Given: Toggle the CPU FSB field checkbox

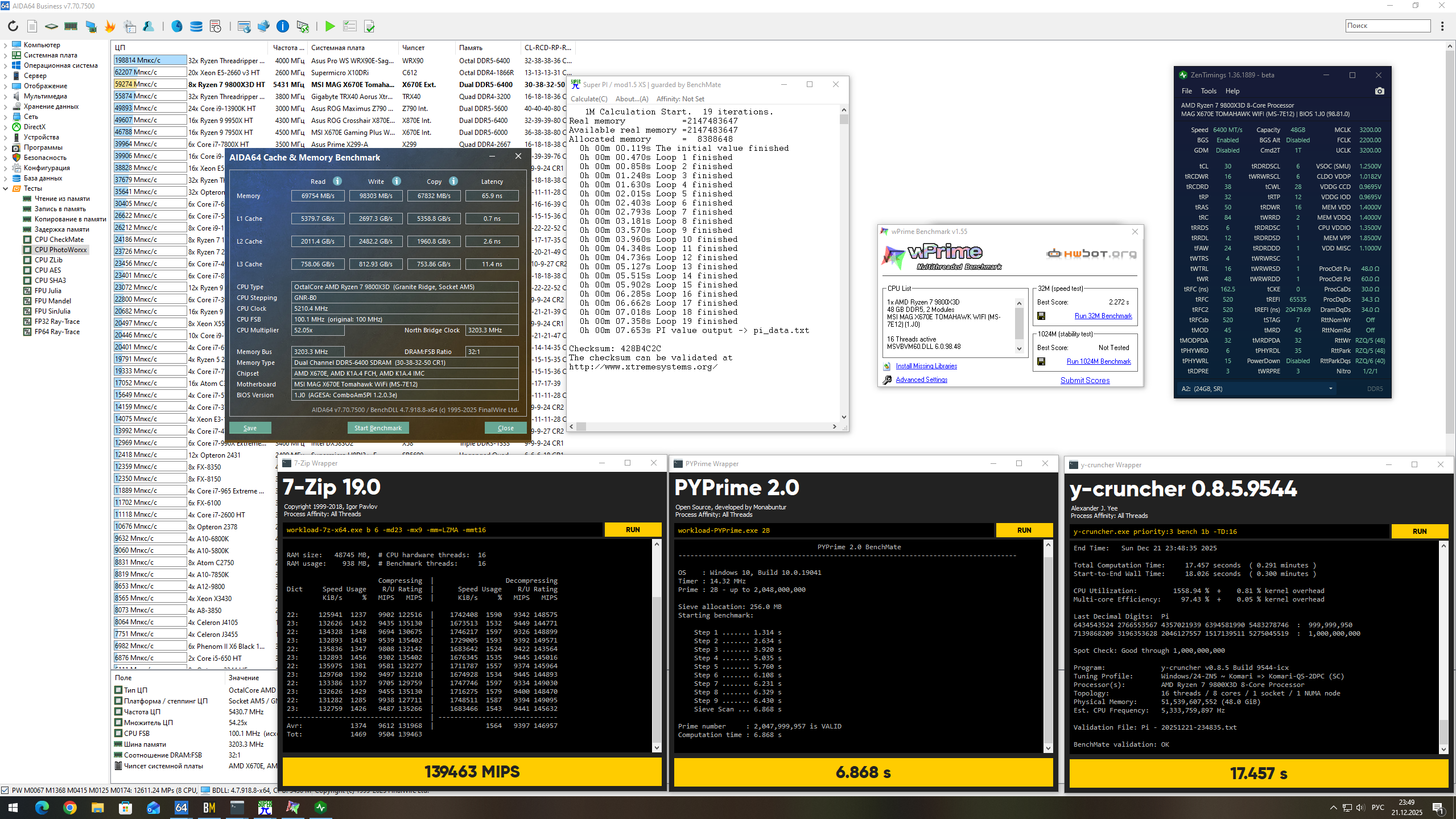Looking at the screenshot, I should tap(118, 733).
